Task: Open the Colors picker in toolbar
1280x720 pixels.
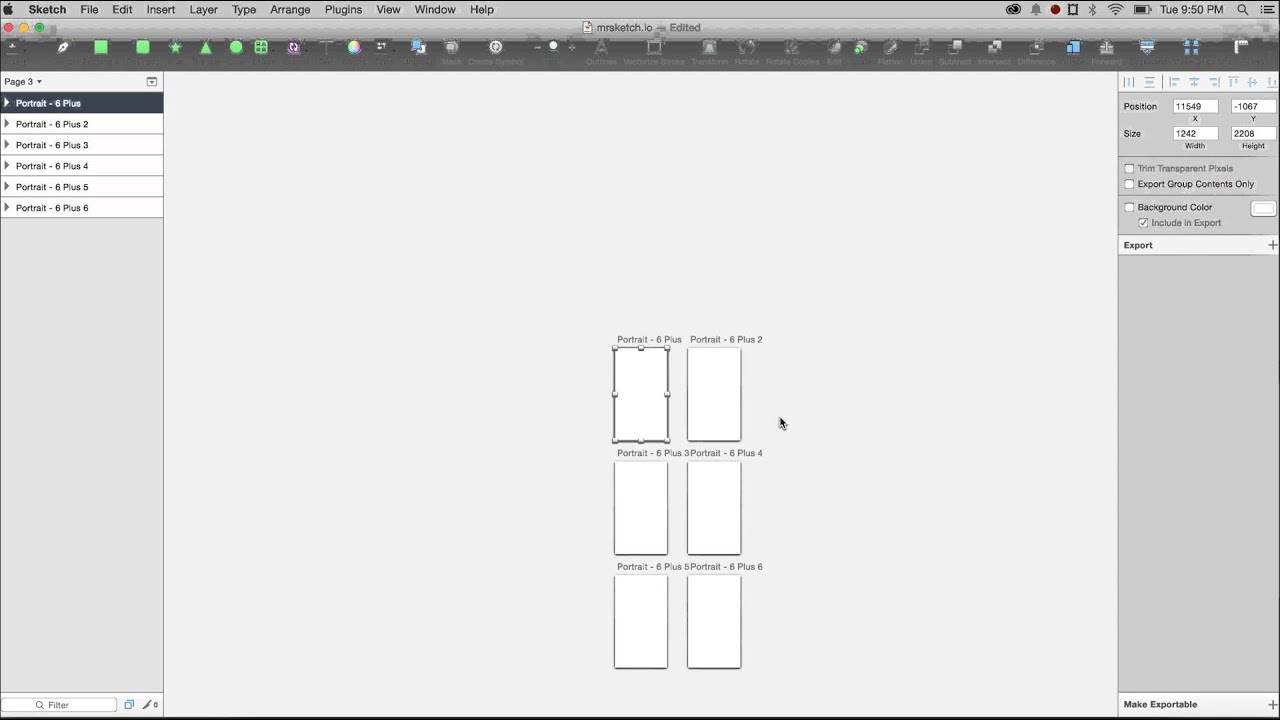Action: [354, 47]
